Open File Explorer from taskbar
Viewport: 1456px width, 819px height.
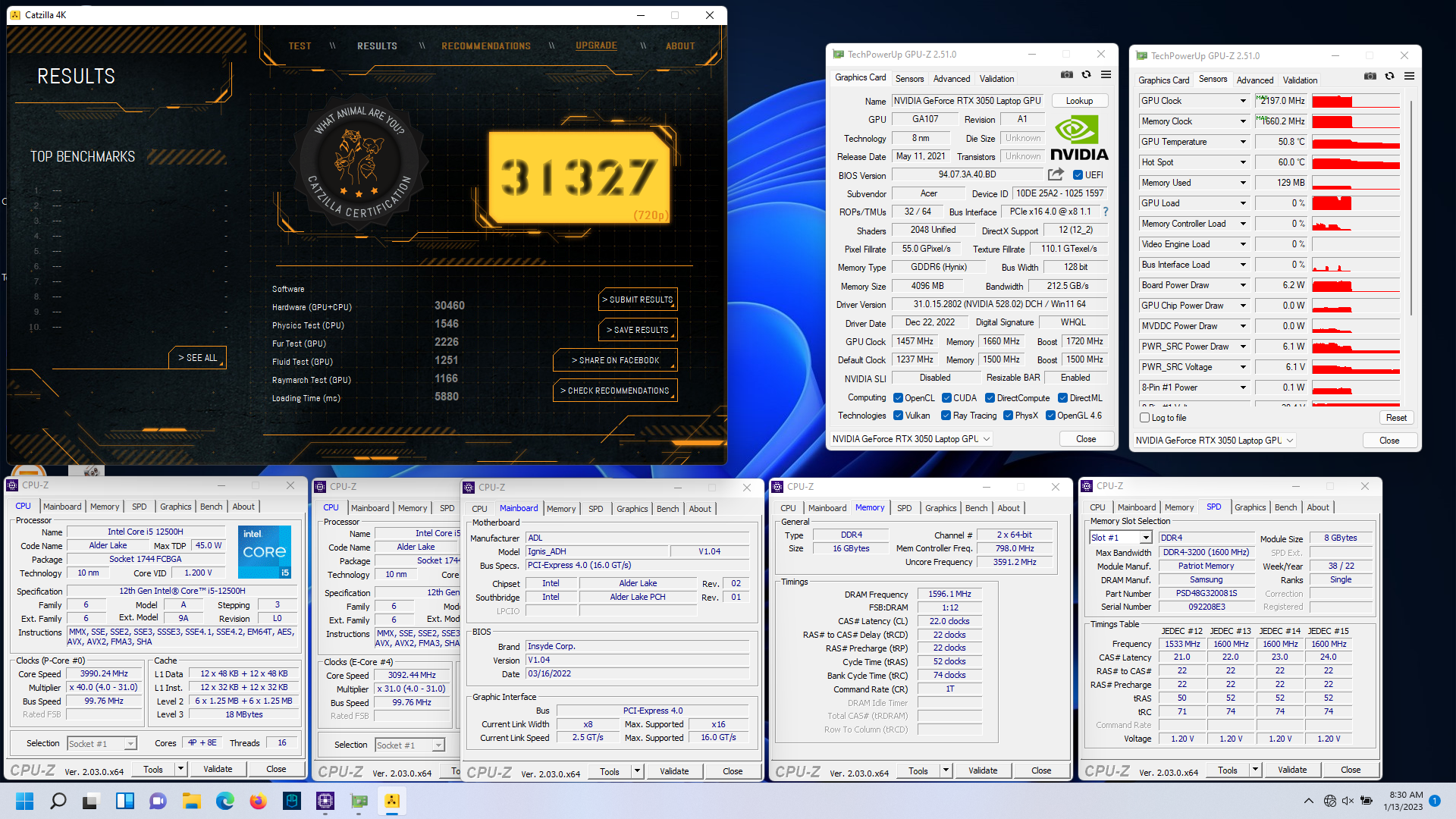click(x=191, y=801)
